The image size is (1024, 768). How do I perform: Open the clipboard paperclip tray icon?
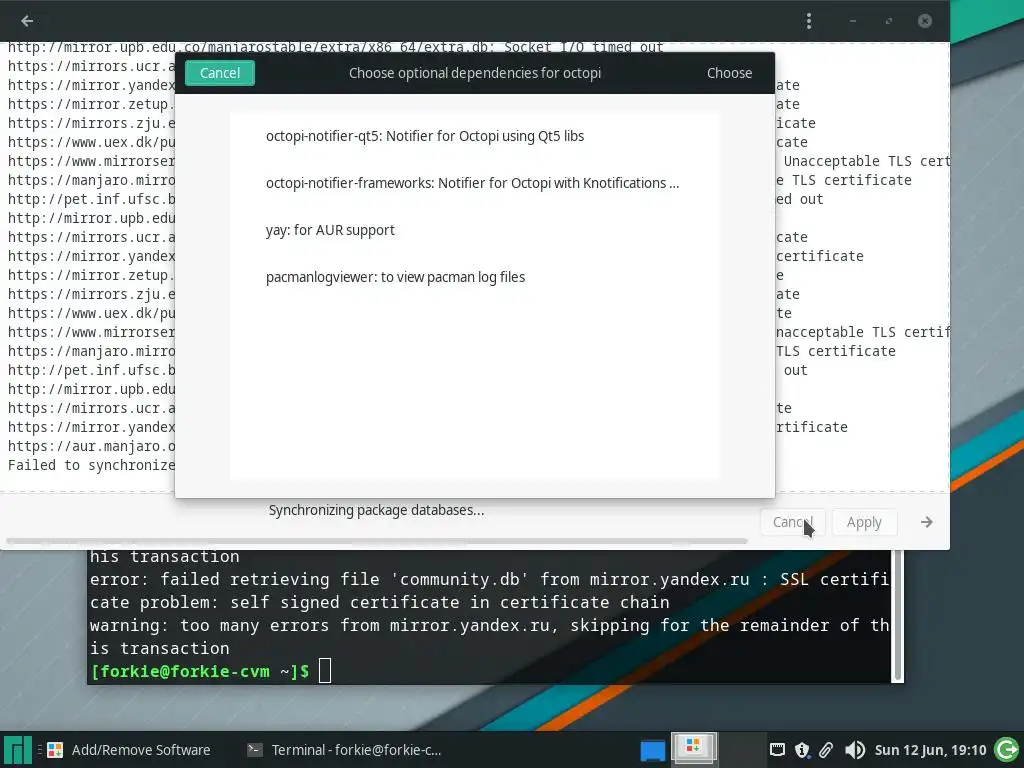pyautogui.click(x=825, y=750)
